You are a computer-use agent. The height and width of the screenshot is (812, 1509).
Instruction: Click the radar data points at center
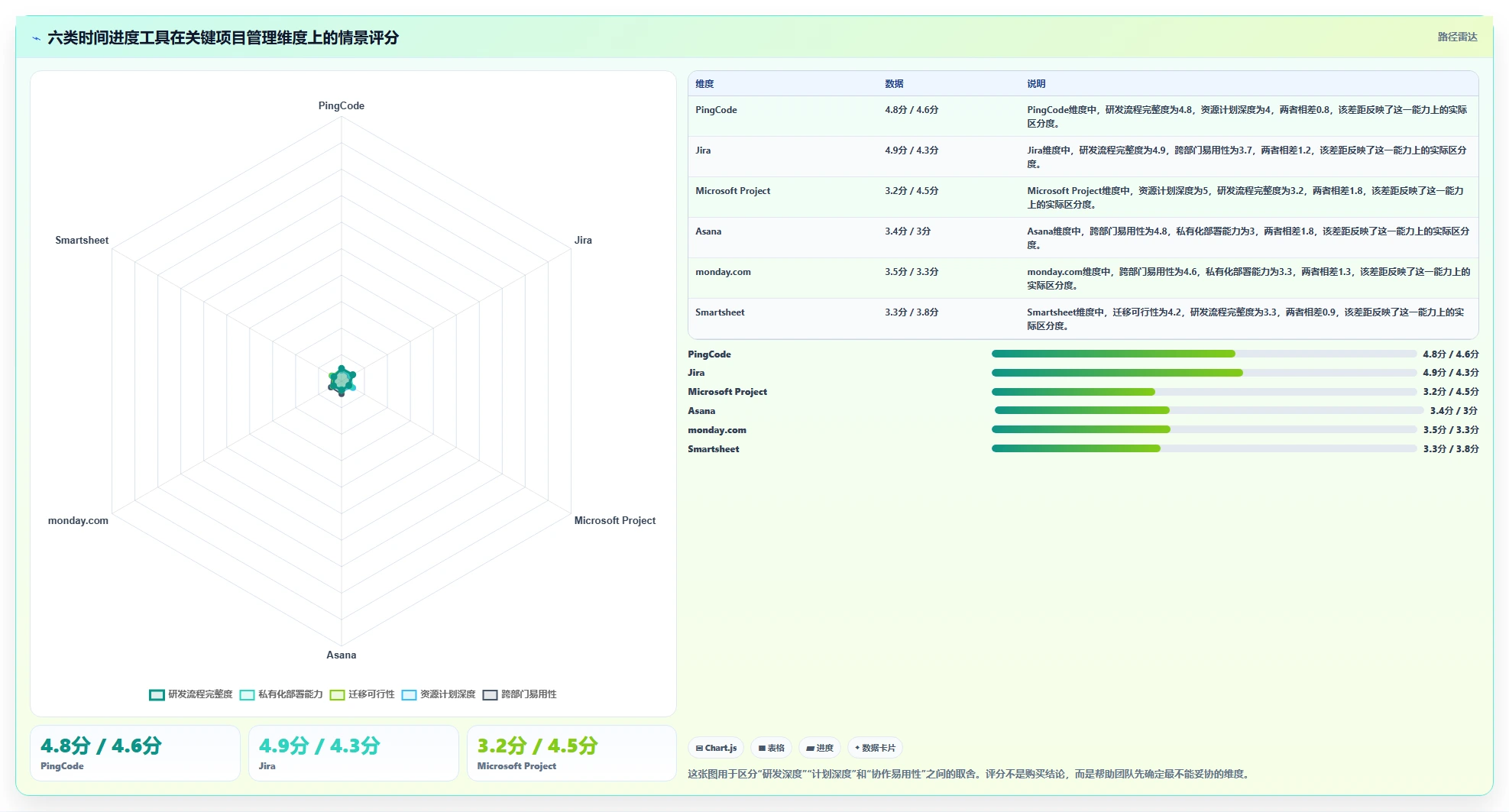tap(342, 380)
